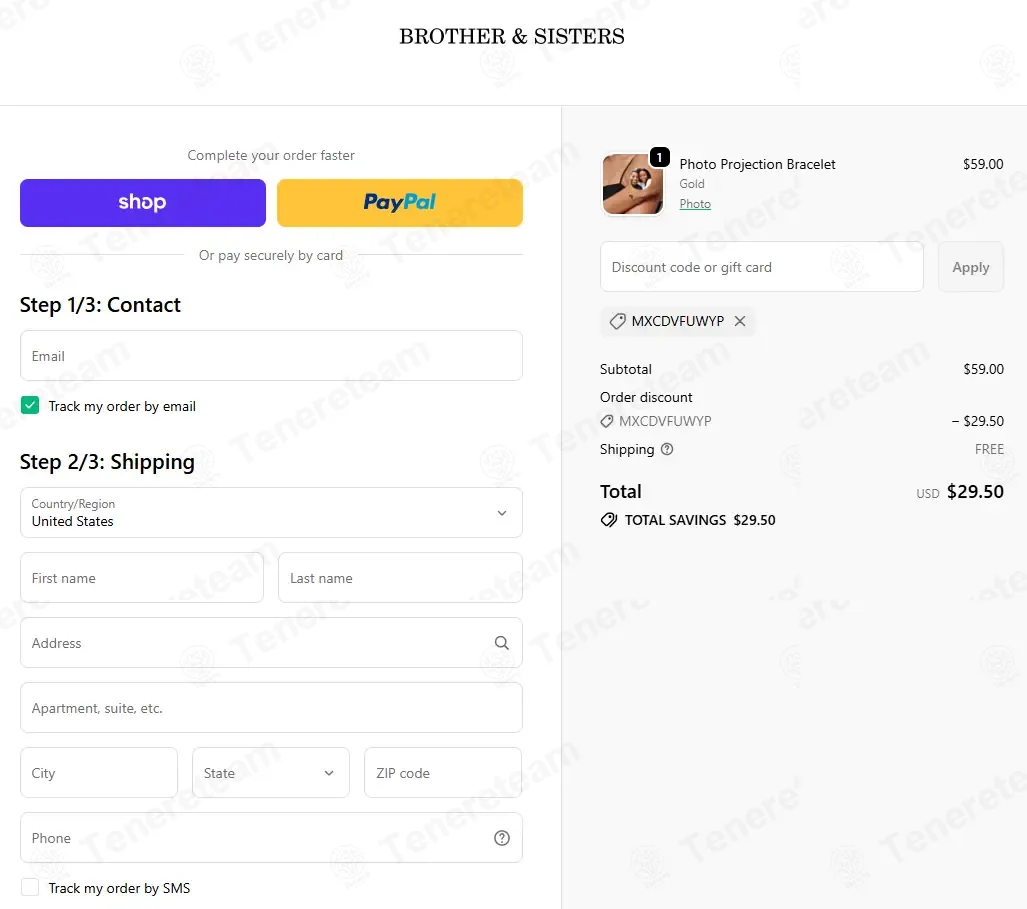1027x909 pixels.
Task: Check out using PayPal button
Action: (400, 203)
